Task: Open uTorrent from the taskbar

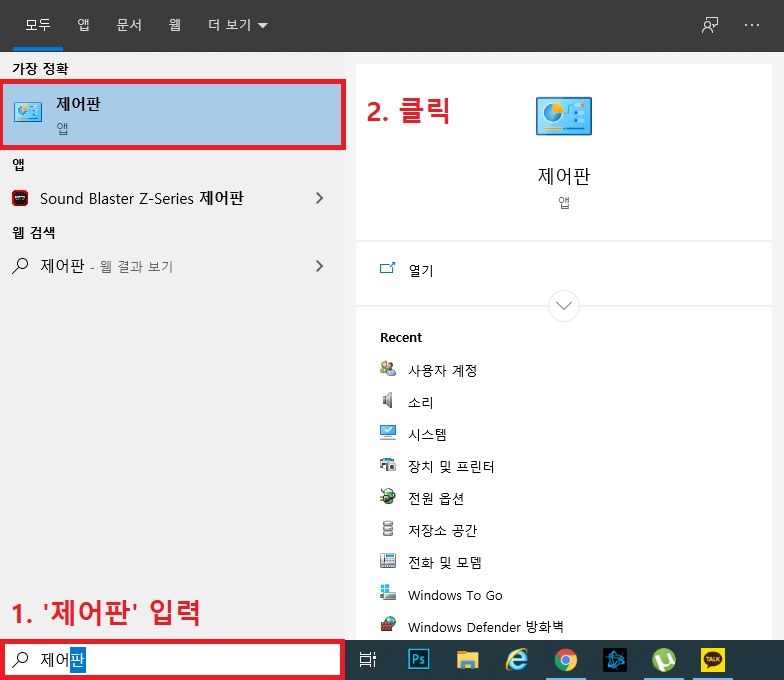Action: click(x=664, y=660)
